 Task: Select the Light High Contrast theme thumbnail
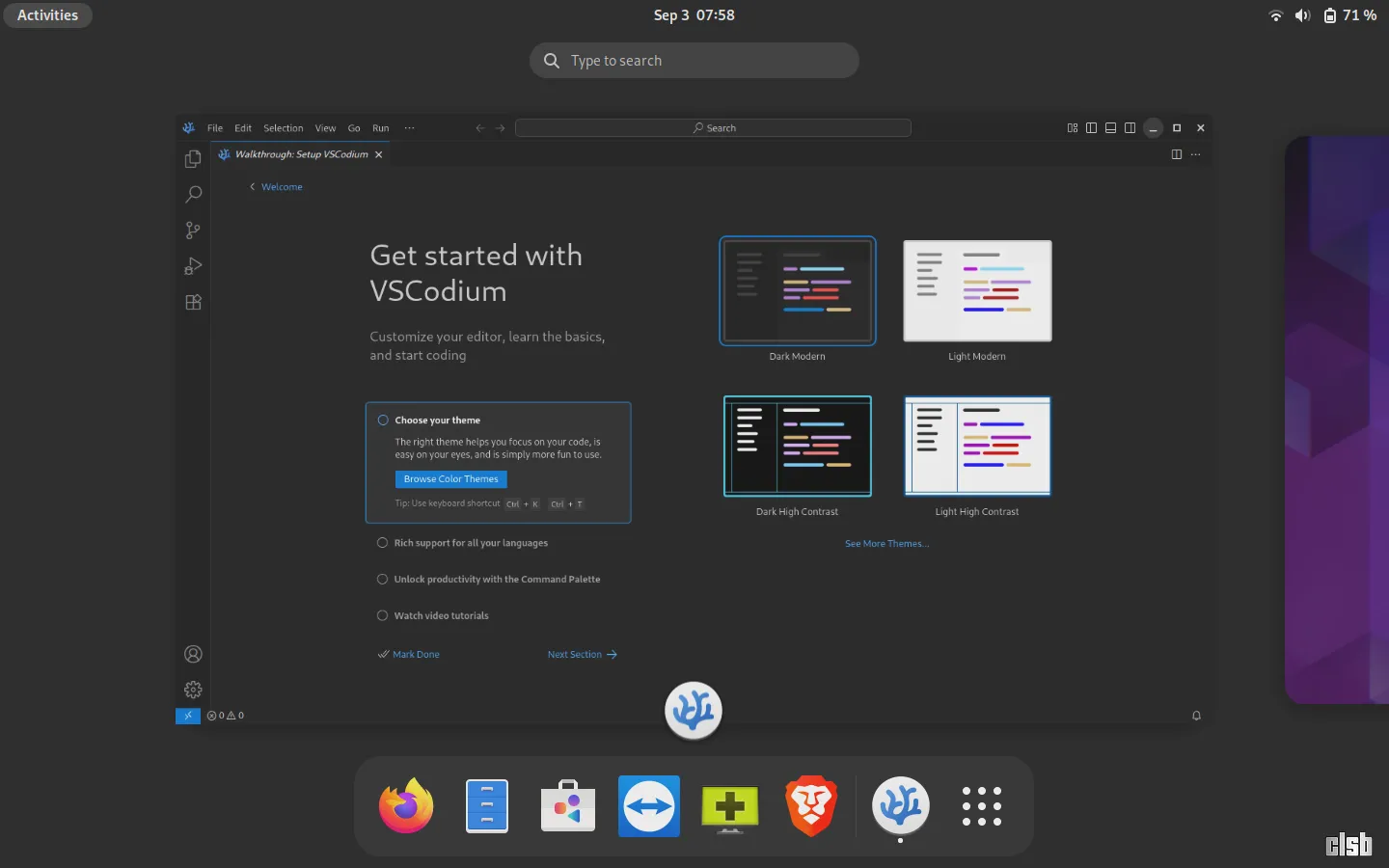[977, 446]
